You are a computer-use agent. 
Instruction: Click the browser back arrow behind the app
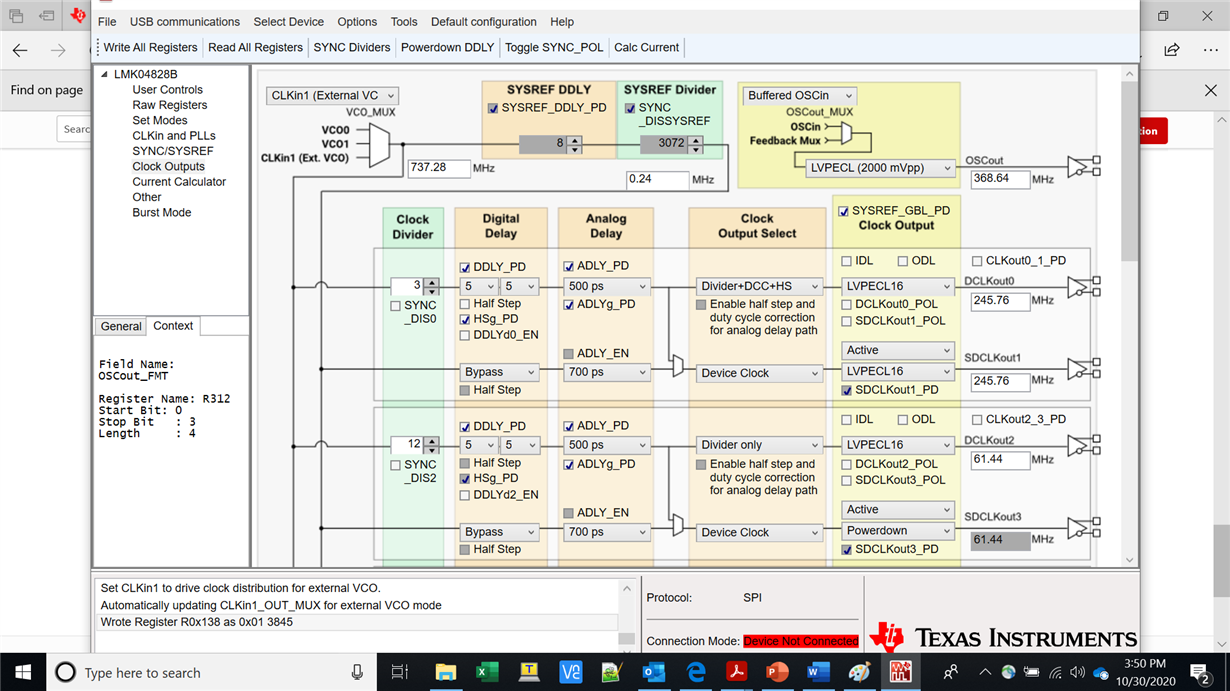[x=20, y=49]
